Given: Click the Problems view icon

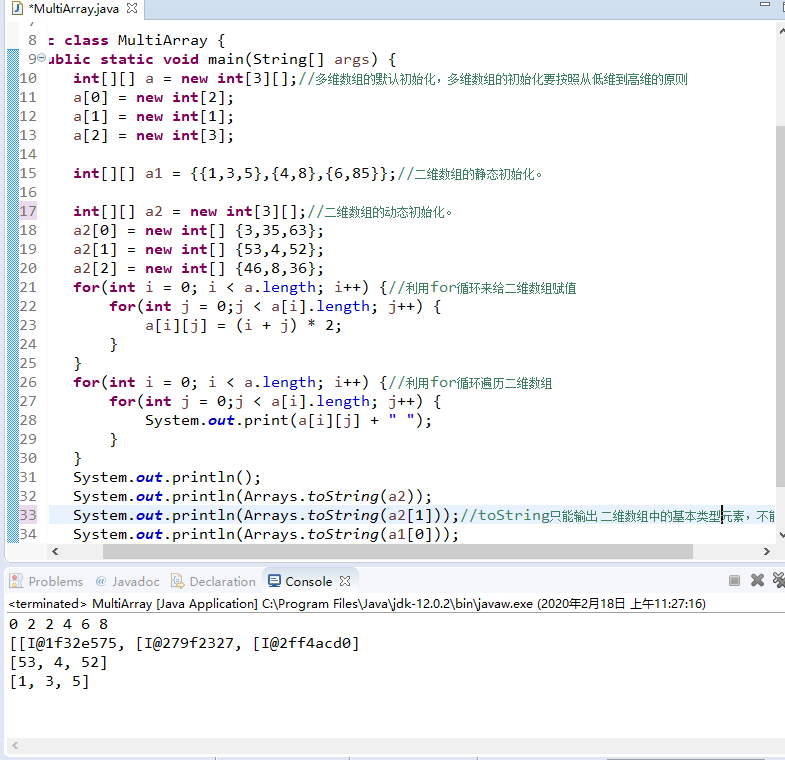Looking at the screenshot, I should click(16, 581).
